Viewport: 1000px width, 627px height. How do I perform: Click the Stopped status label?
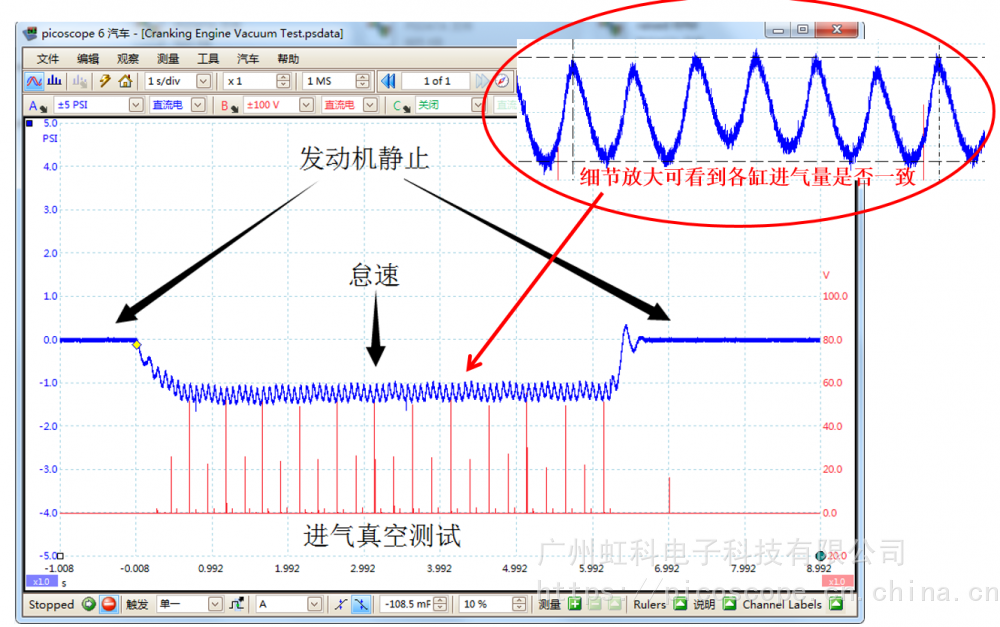(51, 604)
